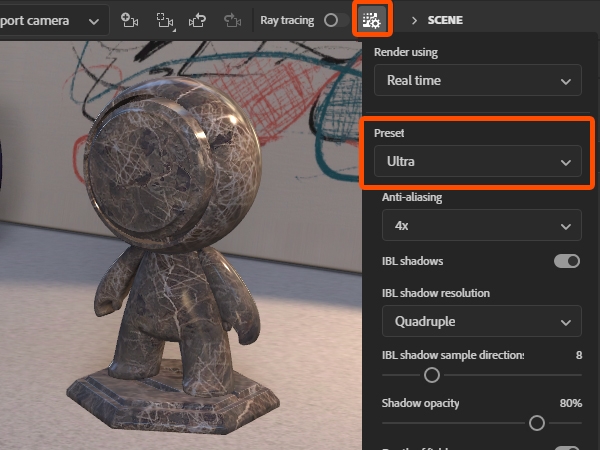Click the add camera bookmark icon
Viewport: 600px width, 450px height.
pos(129,20)
